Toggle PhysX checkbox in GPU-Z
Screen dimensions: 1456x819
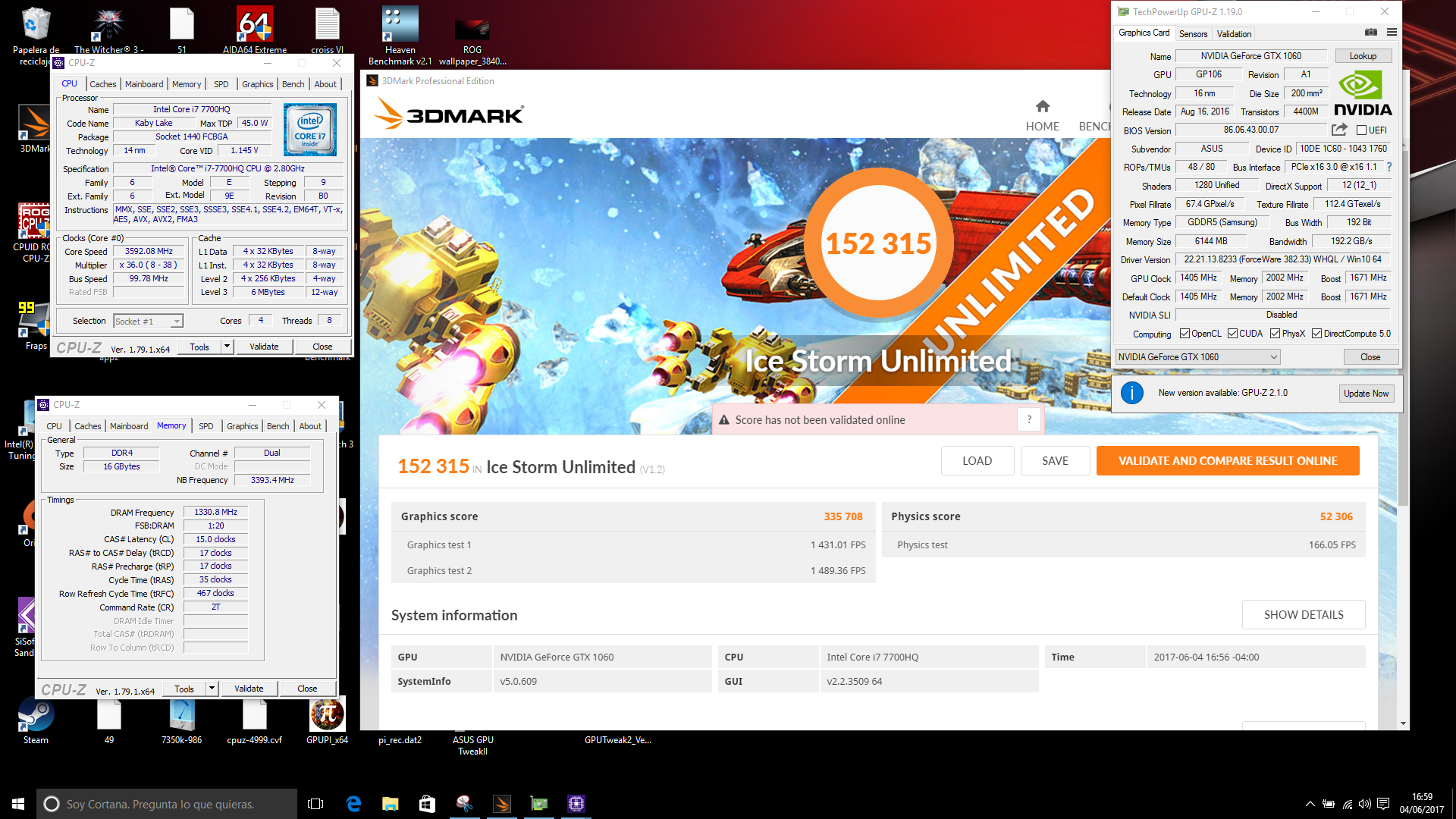pos(1276,334)
